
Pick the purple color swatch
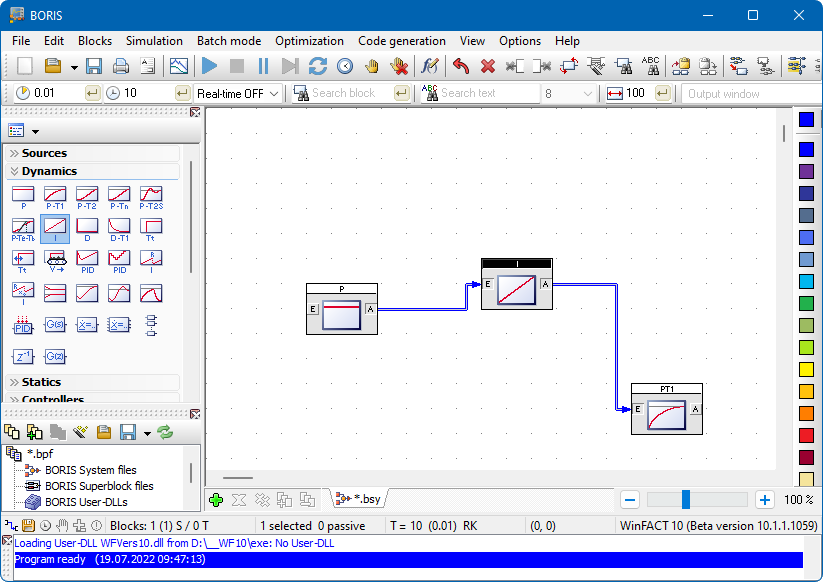[x=806, y=171]
